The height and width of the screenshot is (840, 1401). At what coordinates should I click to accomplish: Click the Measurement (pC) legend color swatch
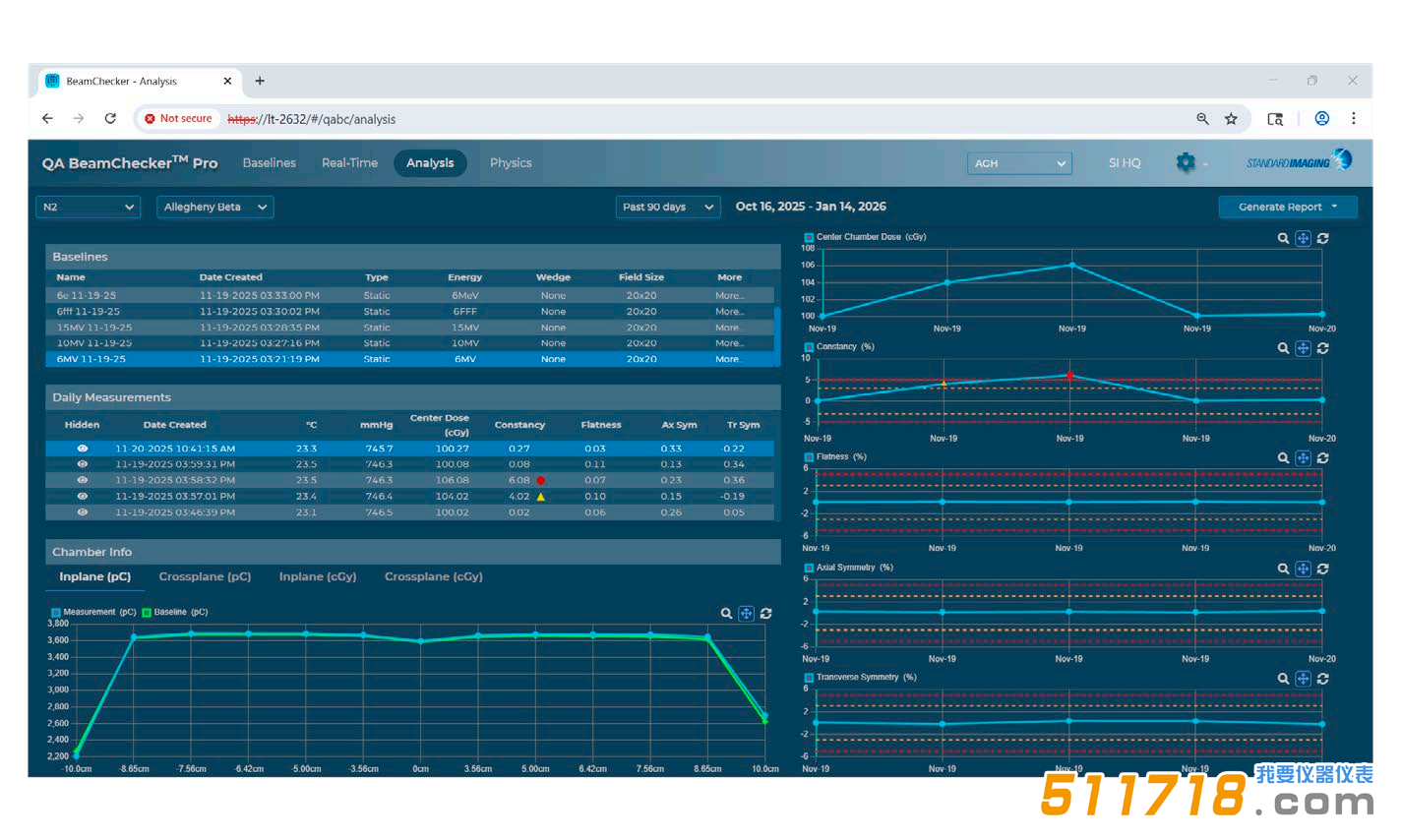[56, 612]
